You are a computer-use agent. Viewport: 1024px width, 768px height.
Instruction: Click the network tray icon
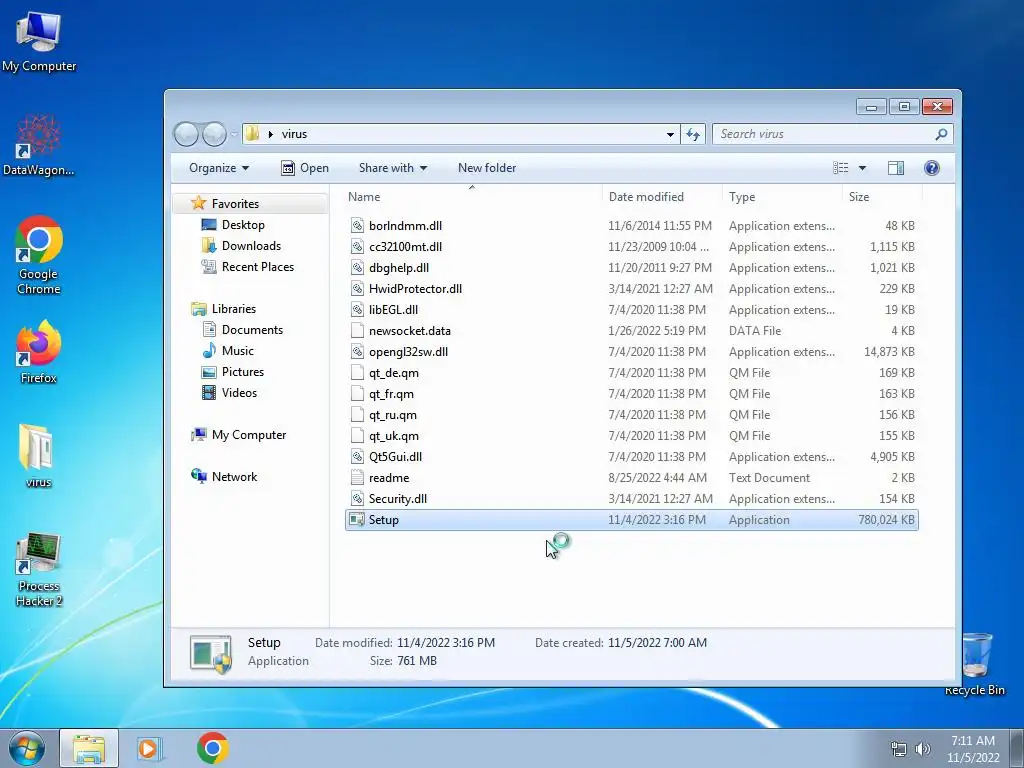pyautogui.click(x=899, y=750)
